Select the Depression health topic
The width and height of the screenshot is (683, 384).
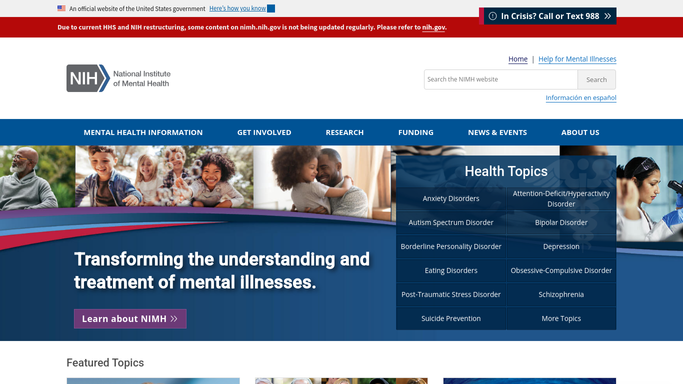561,246
